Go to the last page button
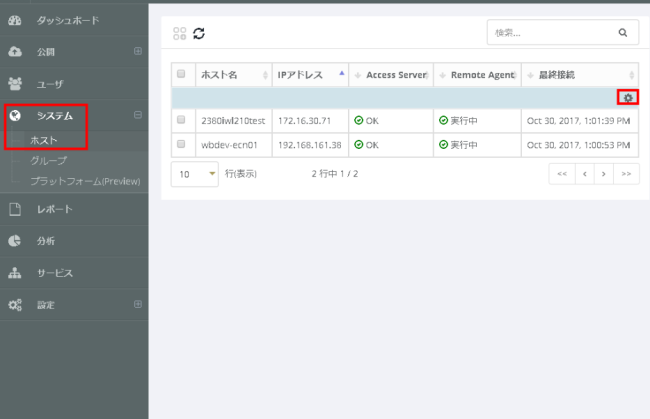 (x=627, y=173)
